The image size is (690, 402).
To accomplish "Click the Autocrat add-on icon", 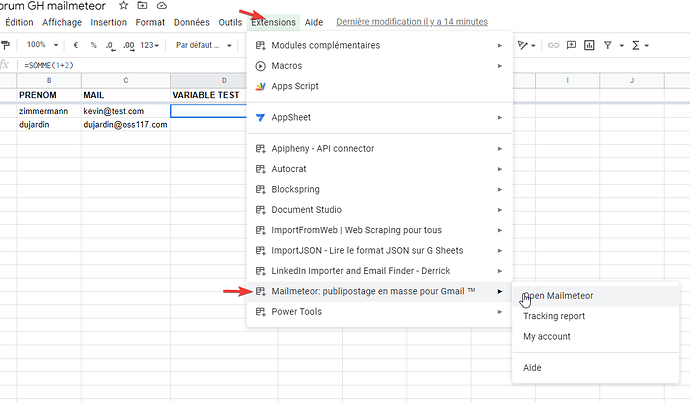I will [x=261, y=169].
